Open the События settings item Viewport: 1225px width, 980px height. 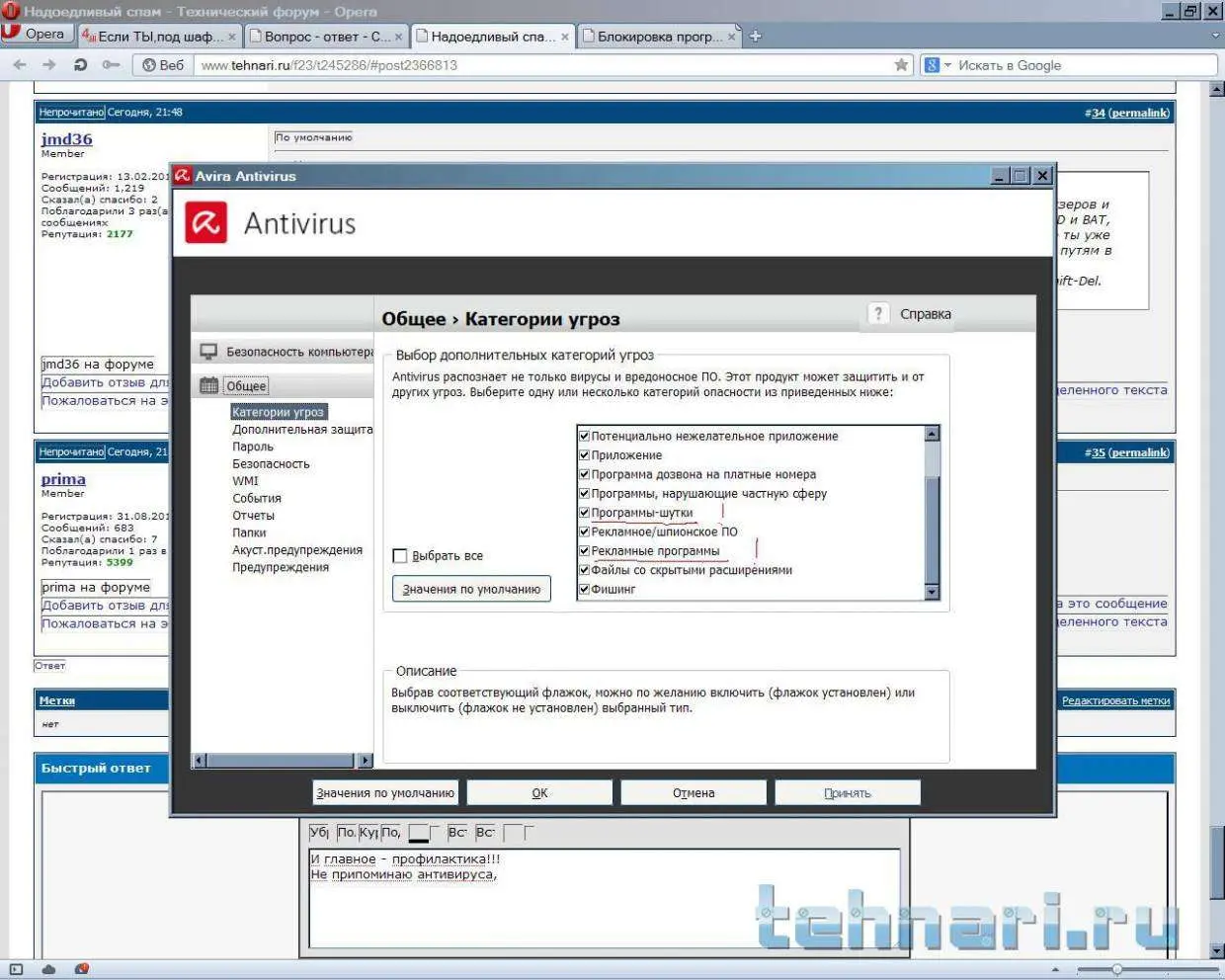point(257,499)
